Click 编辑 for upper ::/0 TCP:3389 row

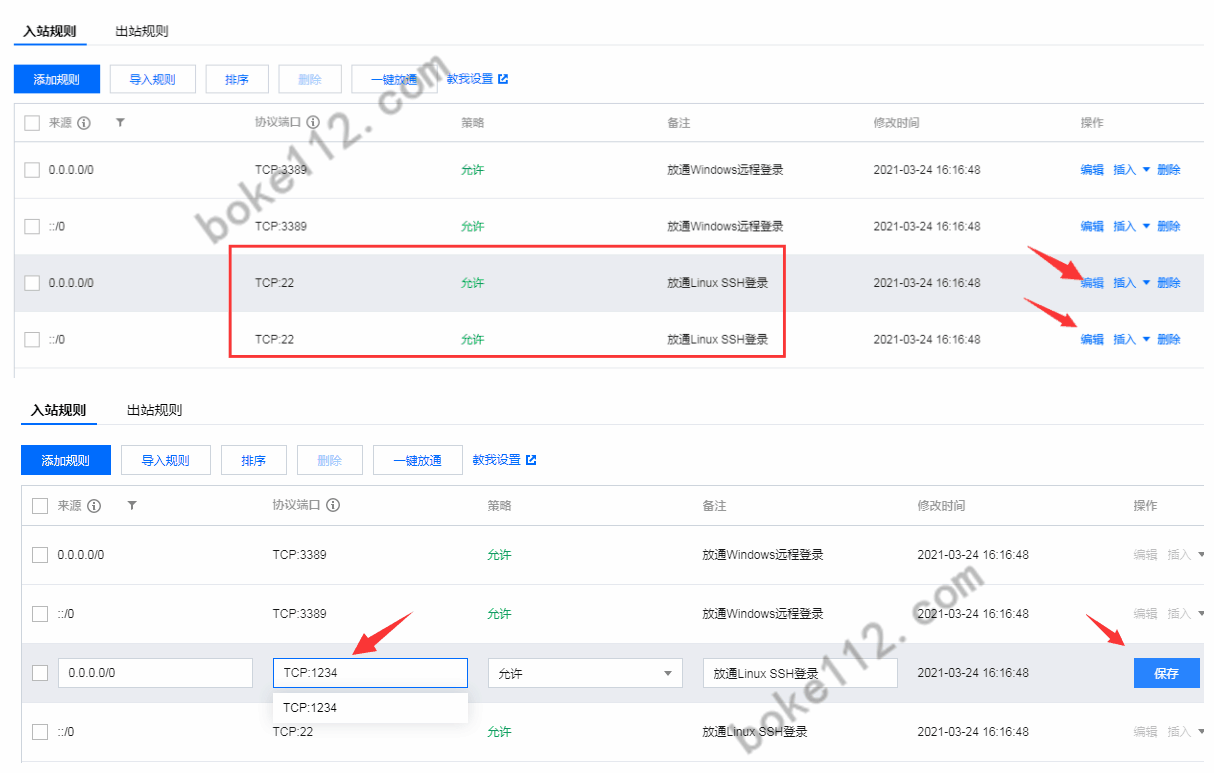tap(1092, 227)
